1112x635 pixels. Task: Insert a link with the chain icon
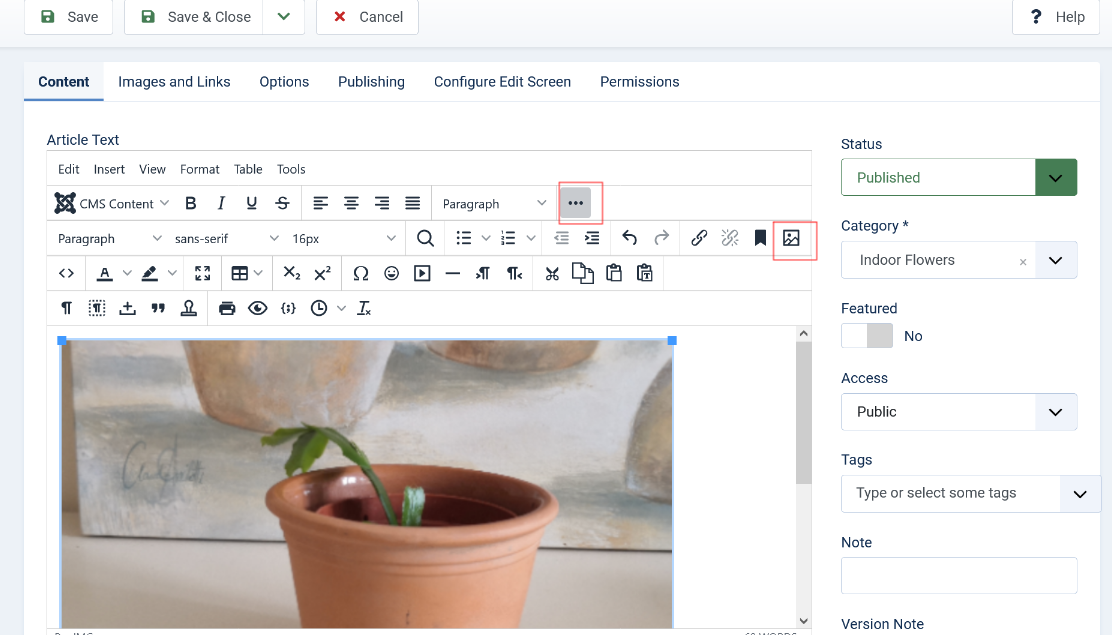[699, 238]
